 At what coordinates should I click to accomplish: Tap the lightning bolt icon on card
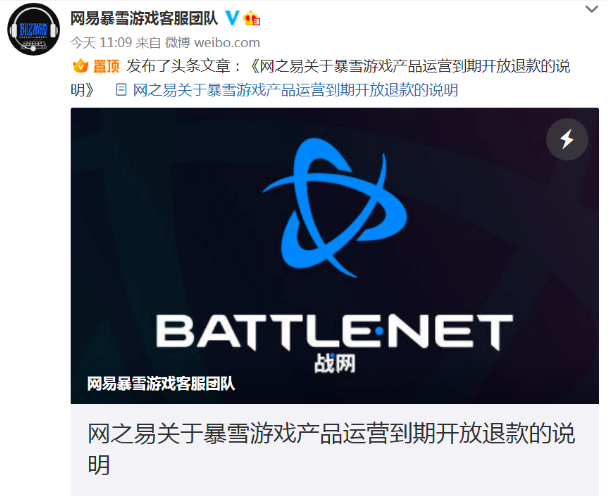(x=567, y=139)
